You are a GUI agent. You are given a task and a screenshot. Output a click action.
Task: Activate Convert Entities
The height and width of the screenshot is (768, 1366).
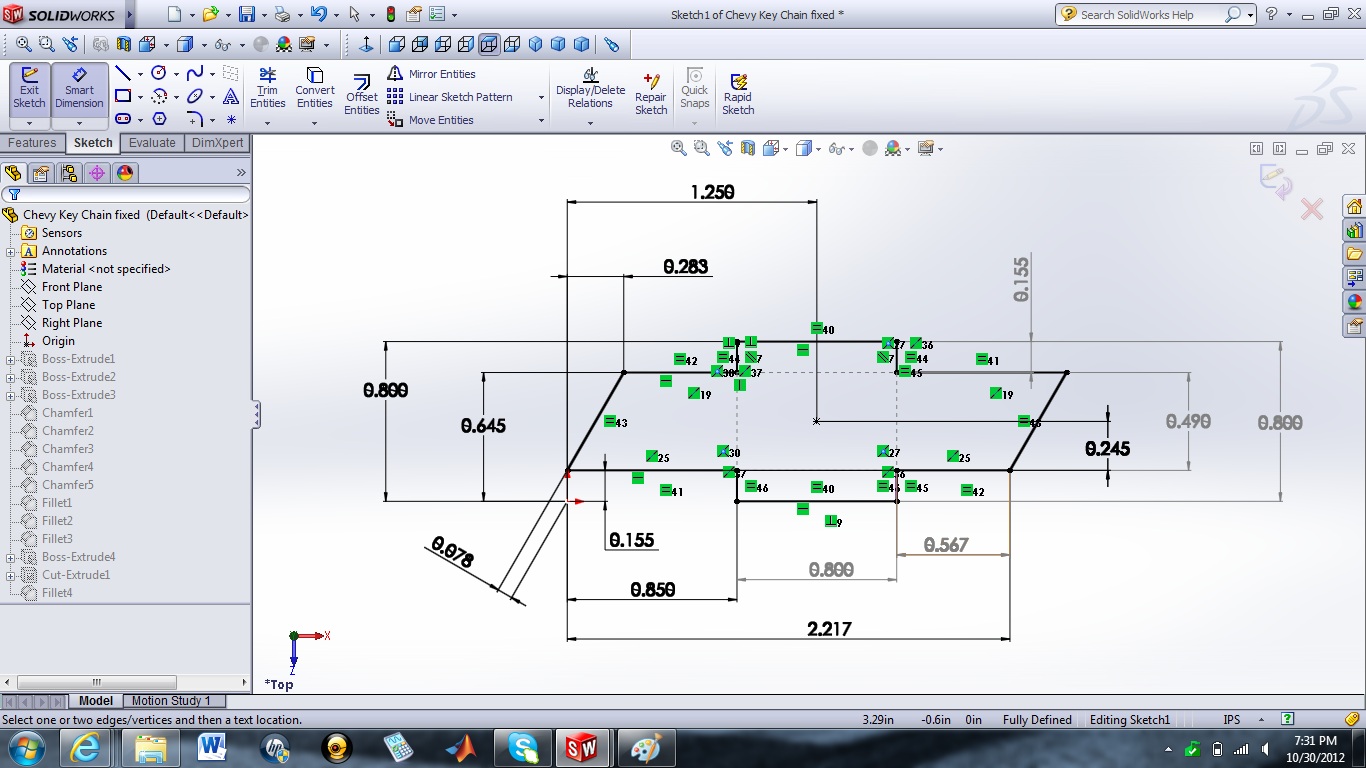tap(314, 88)
